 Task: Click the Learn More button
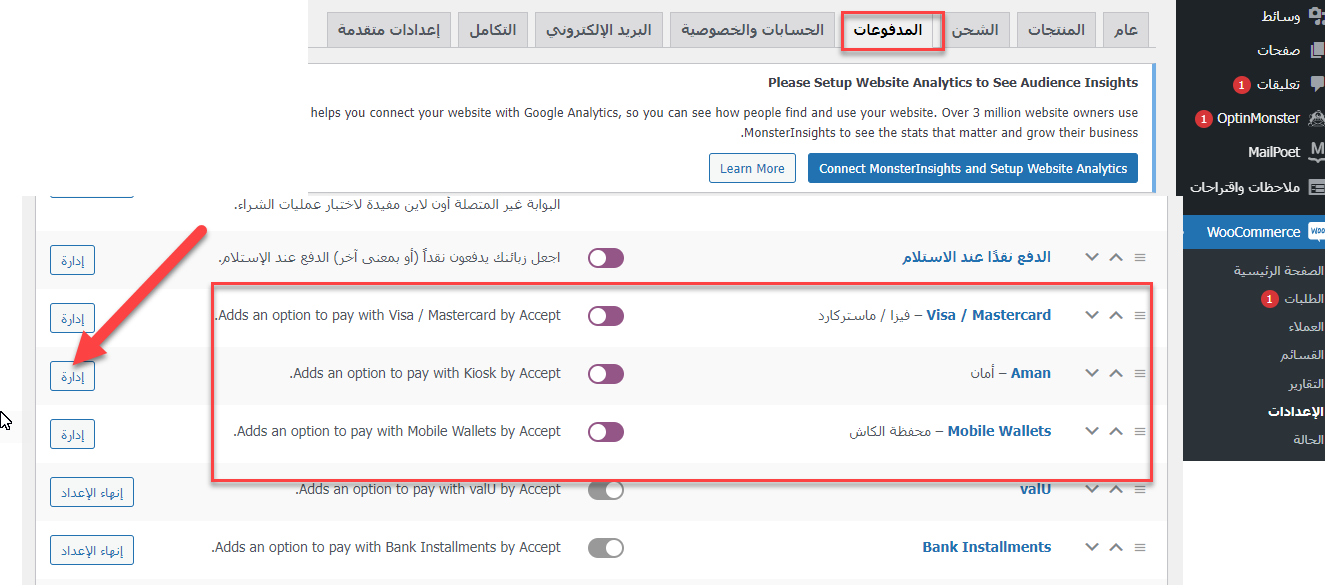pos(752,168)
